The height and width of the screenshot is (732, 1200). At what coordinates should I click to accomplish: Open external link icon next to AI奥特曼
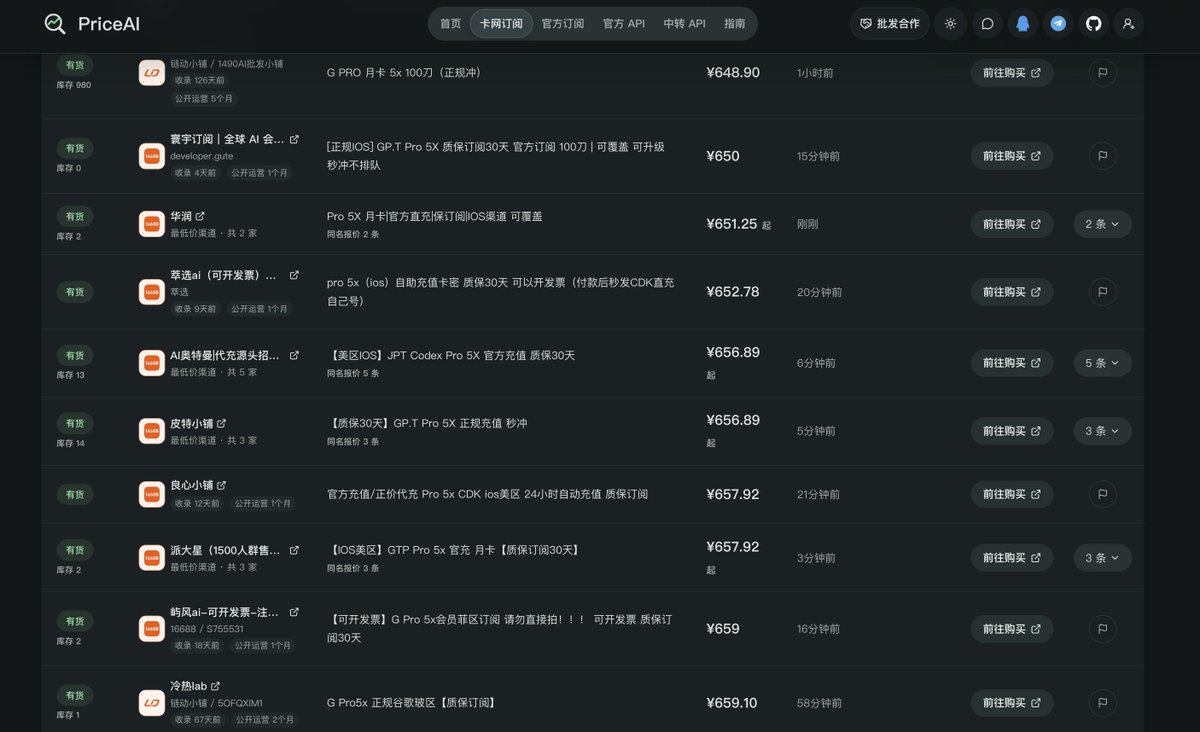[294, 355]
